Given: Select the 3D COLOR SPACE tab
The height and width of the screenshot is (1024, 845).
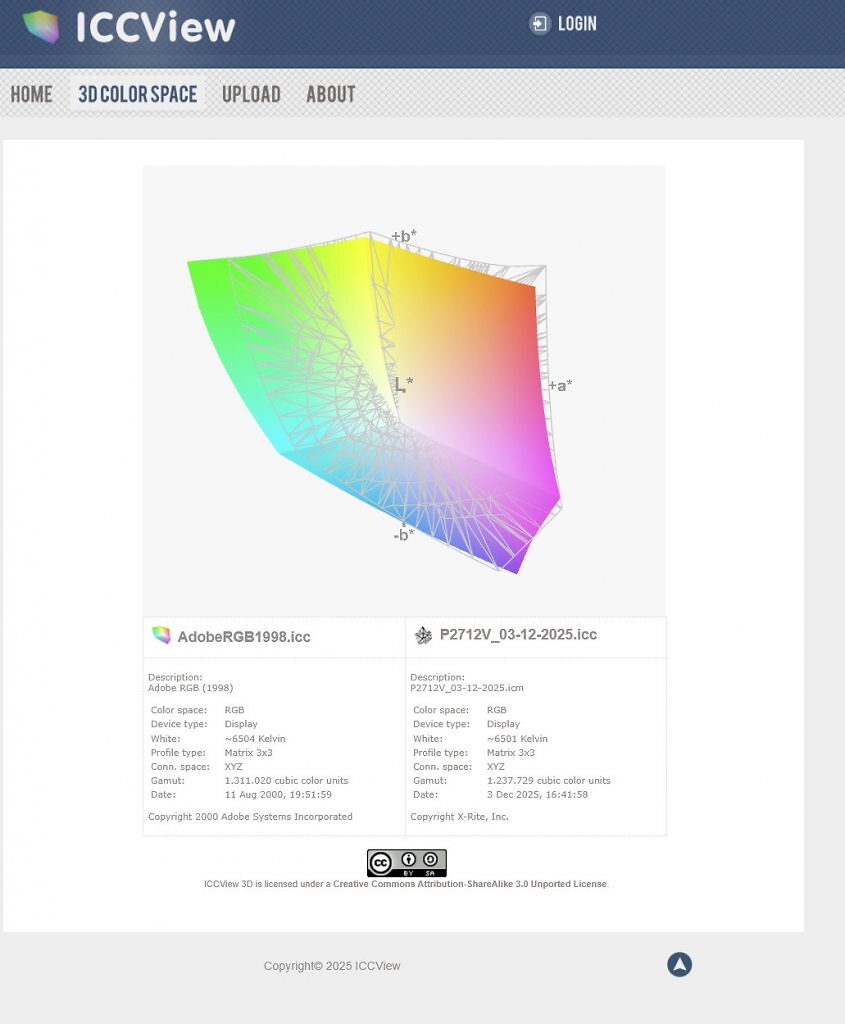Looking at the screenshot, I should (x=138, y=94).
